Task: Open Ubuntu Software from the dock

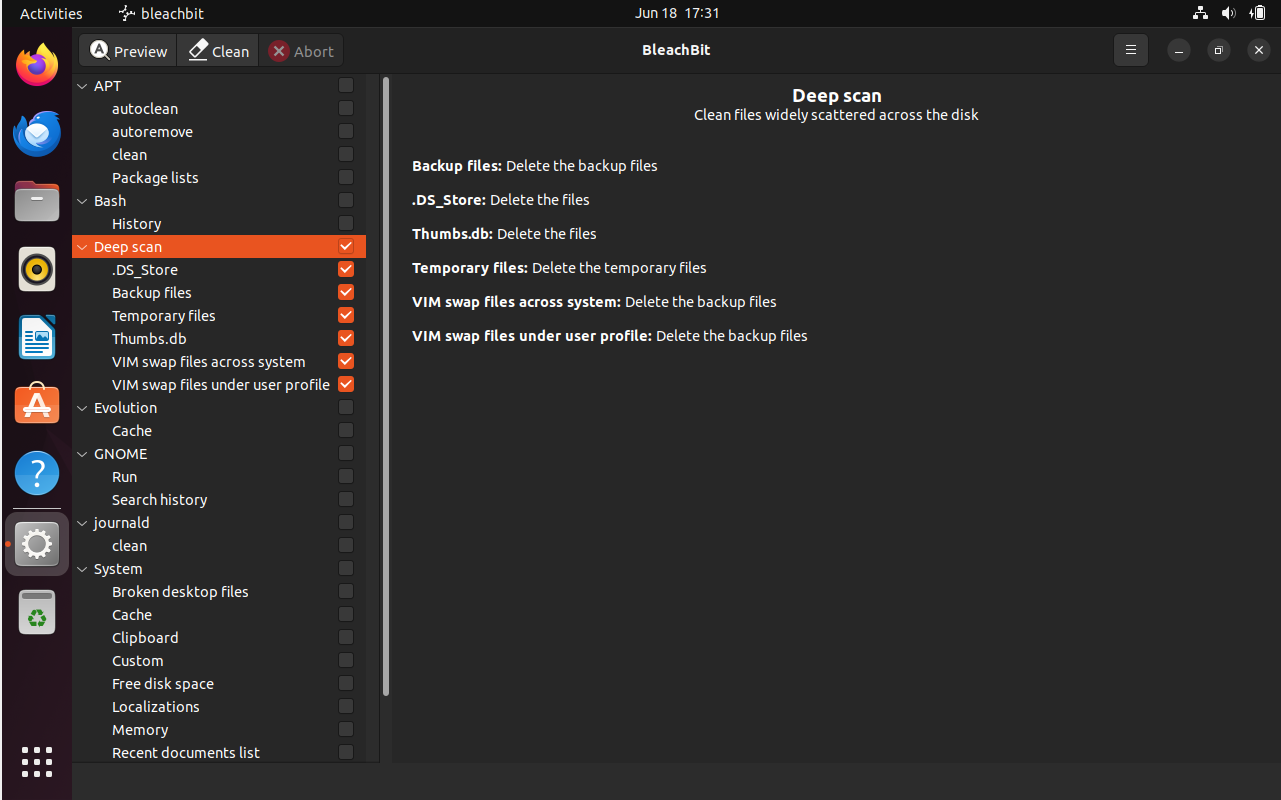Action: [36, 405]
